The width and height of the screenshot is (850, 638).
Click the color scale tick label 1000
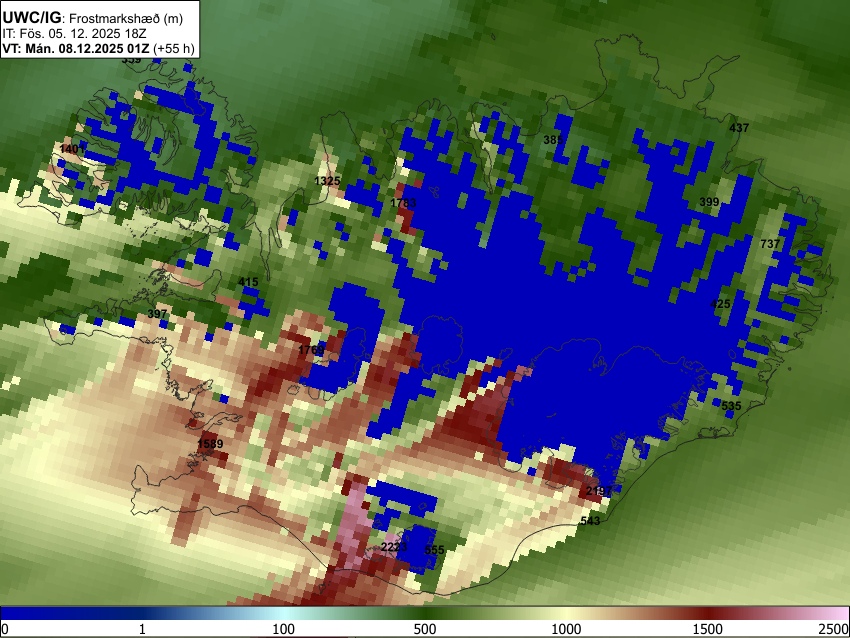566,629
